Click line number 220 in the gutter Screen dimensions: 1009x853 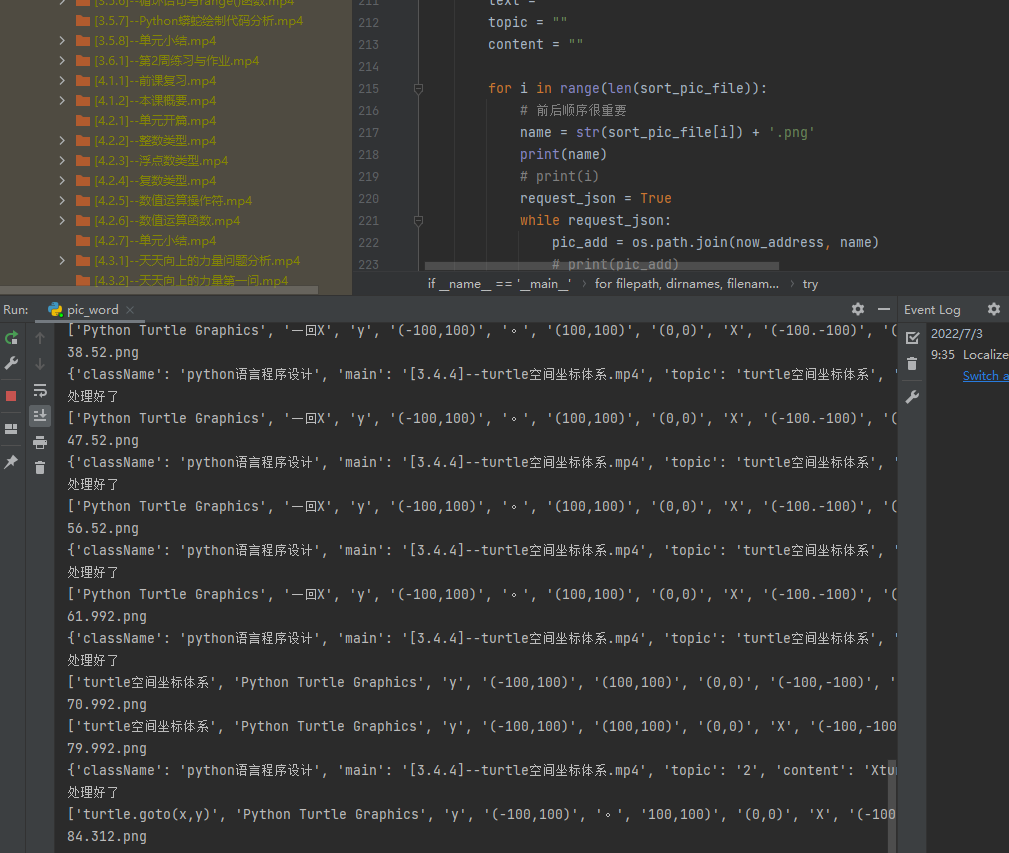click(368, 199)
